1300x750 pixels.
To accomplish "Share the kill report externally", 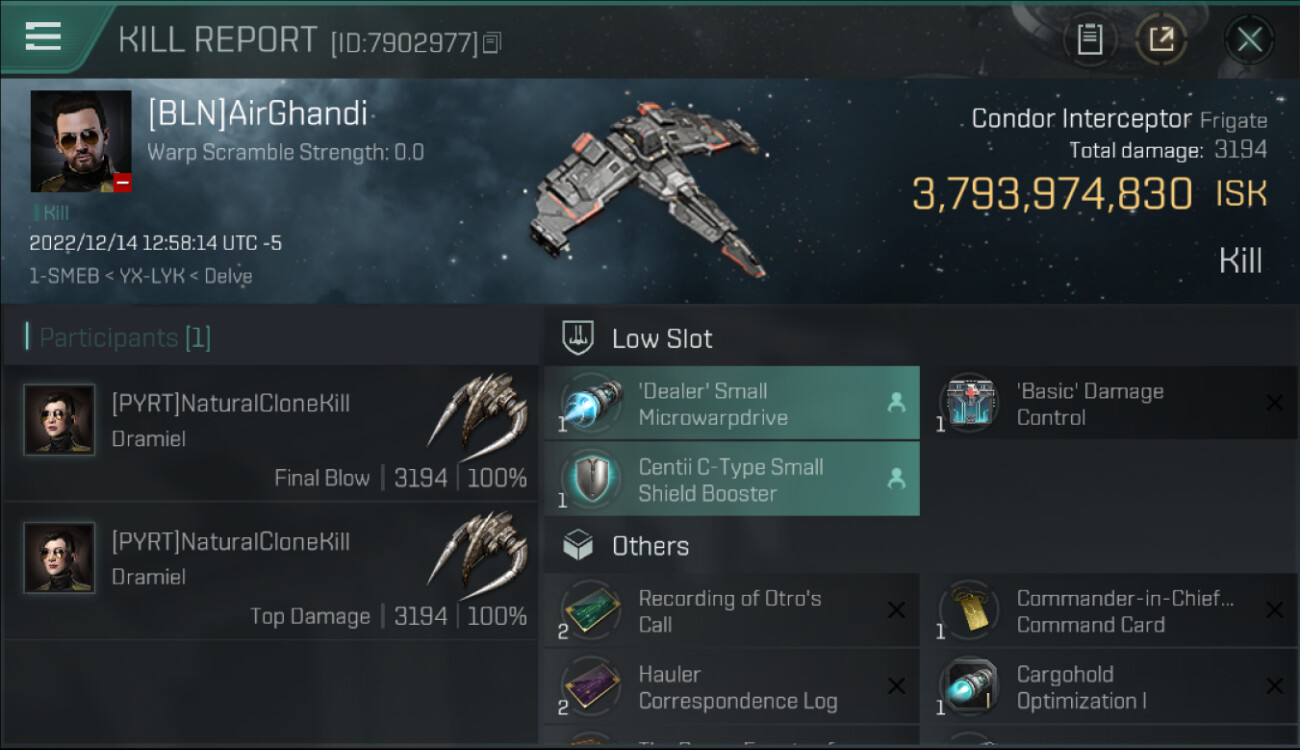I will point(1161,40).
